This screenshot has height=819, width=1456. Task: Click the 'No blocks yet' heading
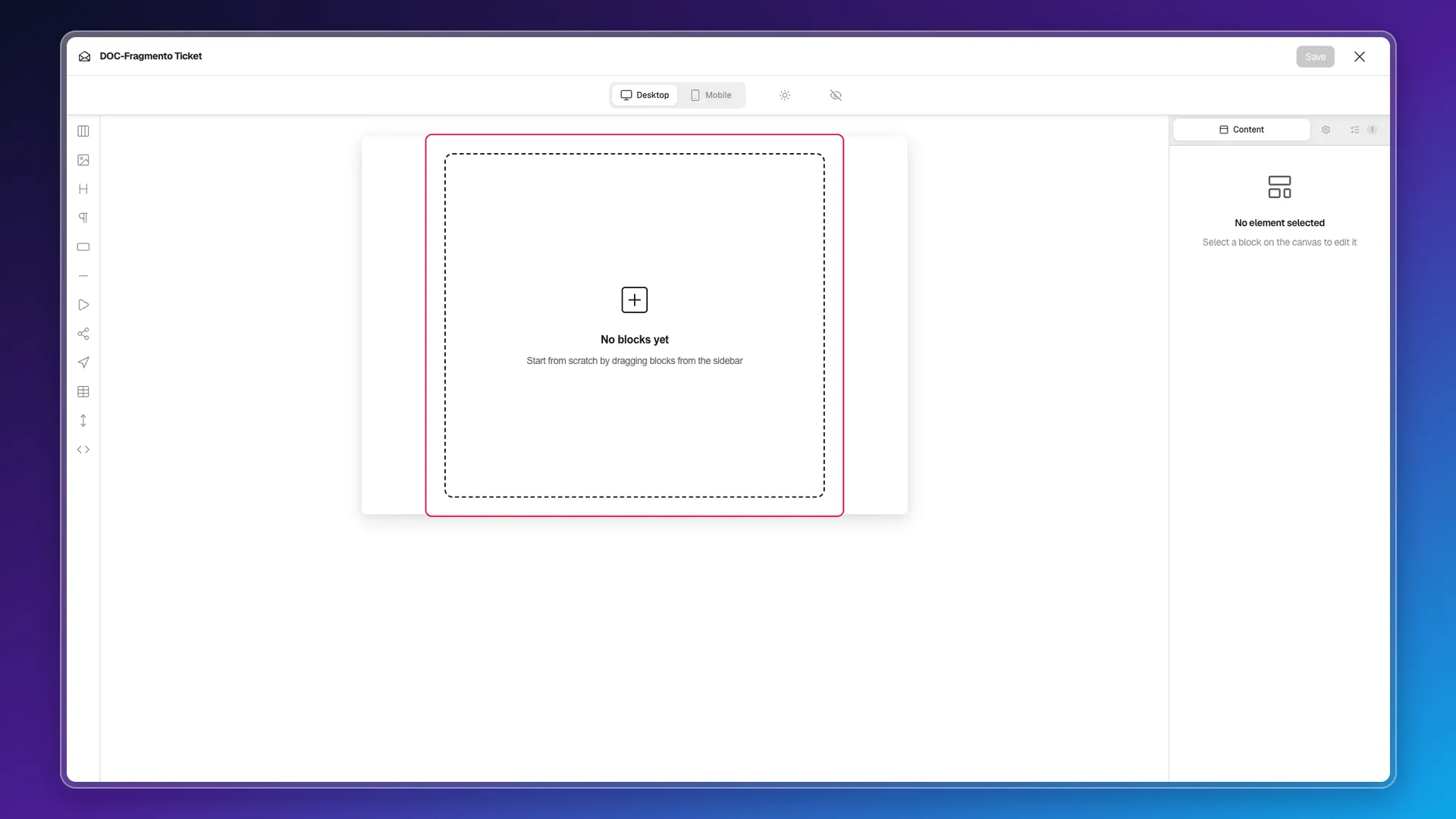635,340
